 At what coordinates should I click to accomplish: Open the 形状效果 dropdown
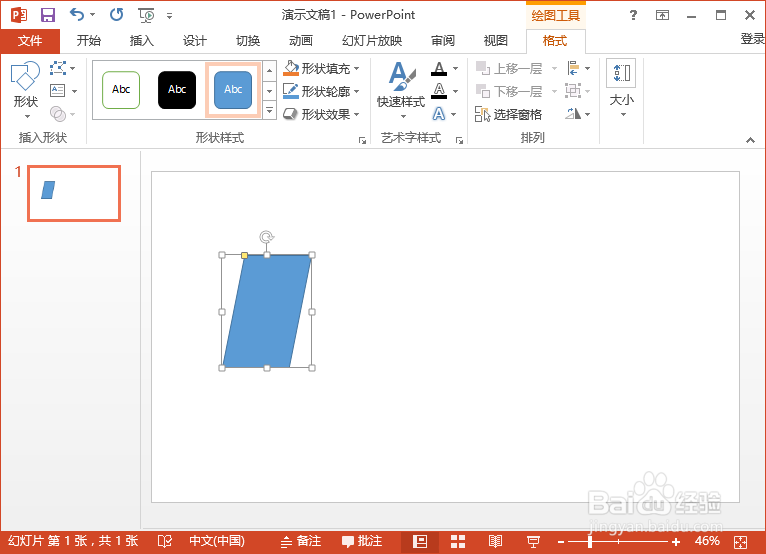[x=321, y=114]
